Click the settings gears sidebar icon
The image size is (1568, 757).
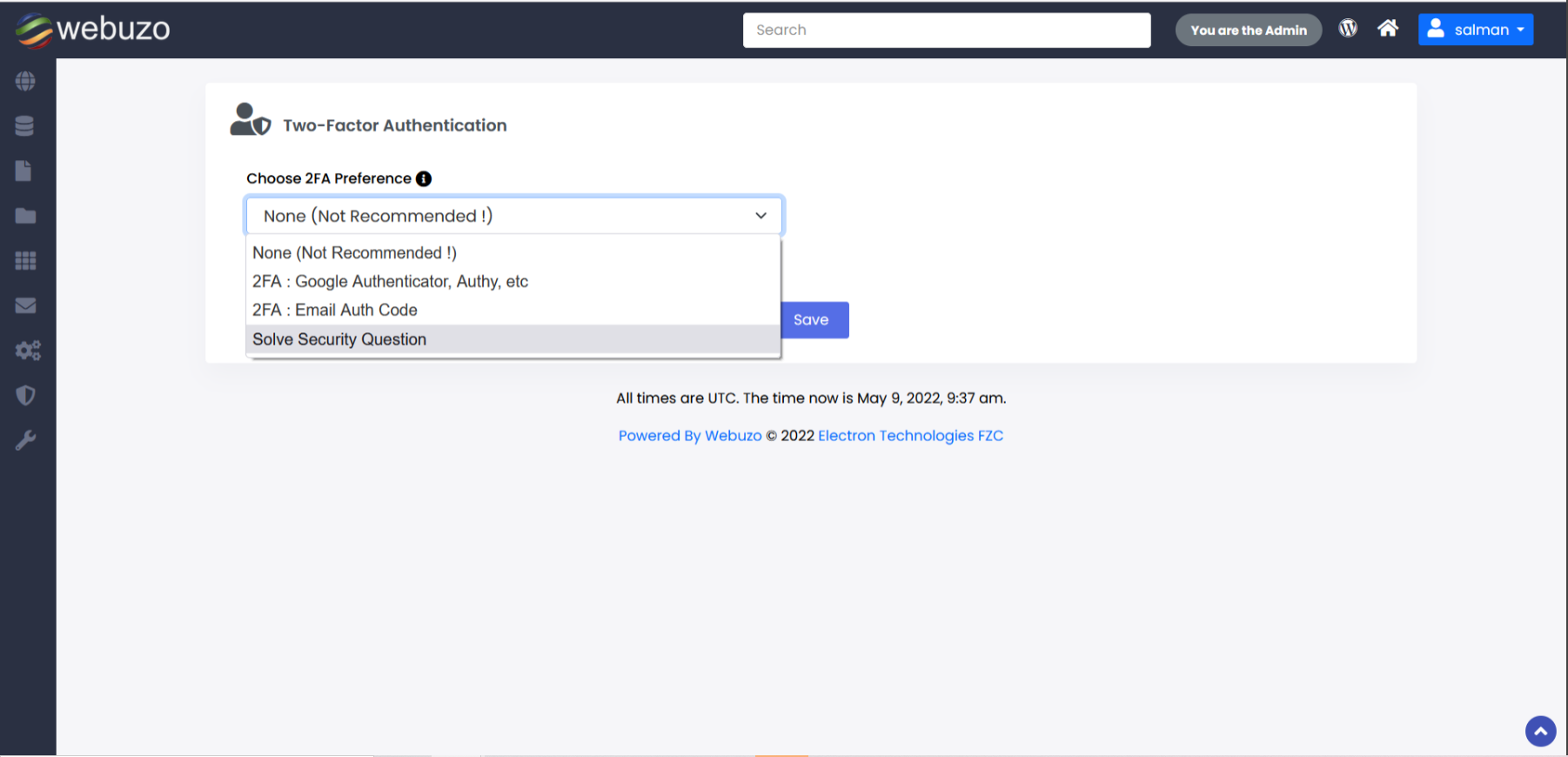[27, 351]
